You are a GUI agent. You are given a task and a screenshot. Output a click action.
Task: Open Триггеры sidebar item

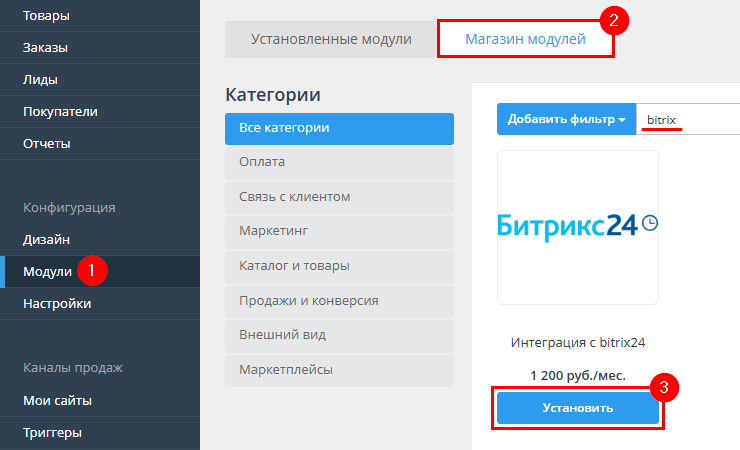pos(52,432)
